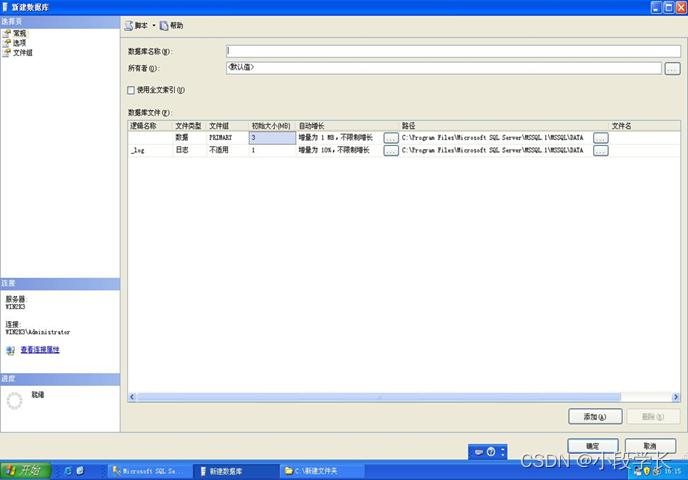Minimize the new database dialog
This screenshot has width=688, height=480.
(656, 7)
